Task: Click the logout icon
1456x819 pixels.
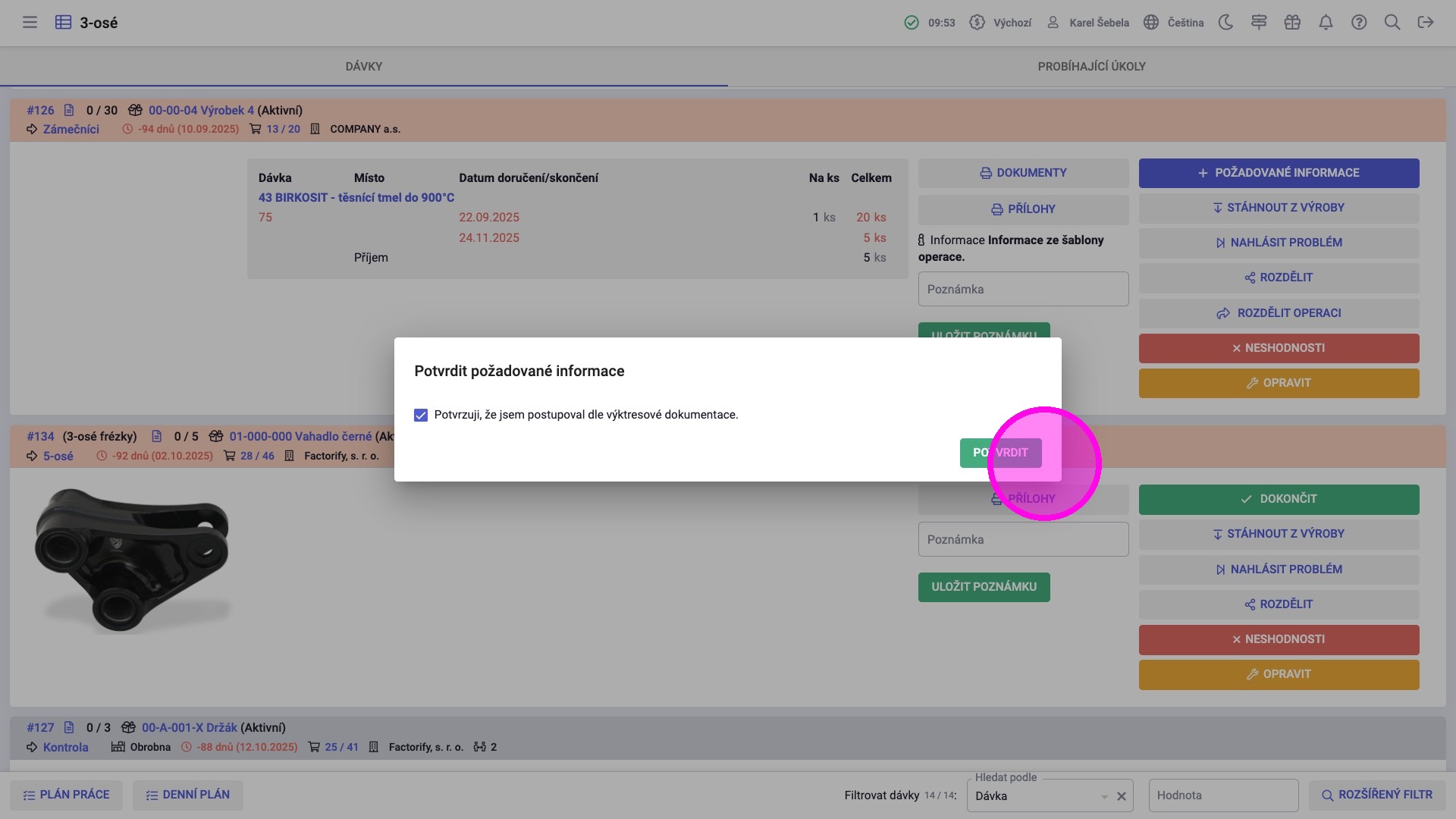Action: pyautogui.click(x=1426, y=23)
